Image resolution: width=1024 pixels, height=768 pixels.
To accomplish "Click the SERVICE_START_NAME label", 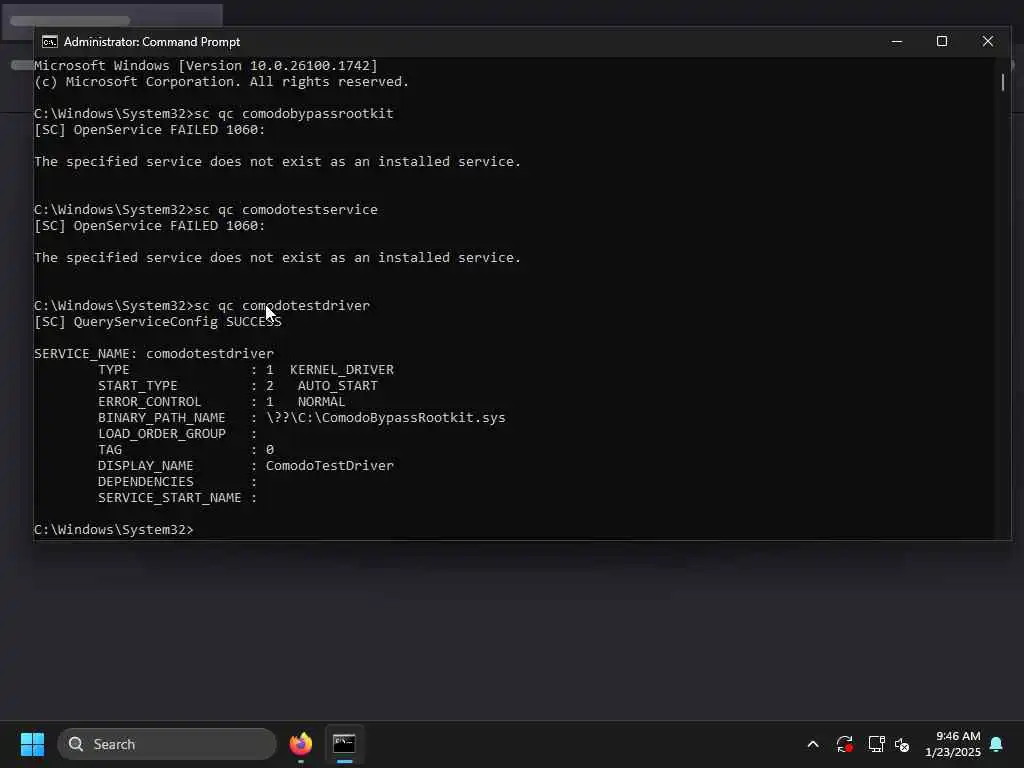I will (x=170, y=498).
